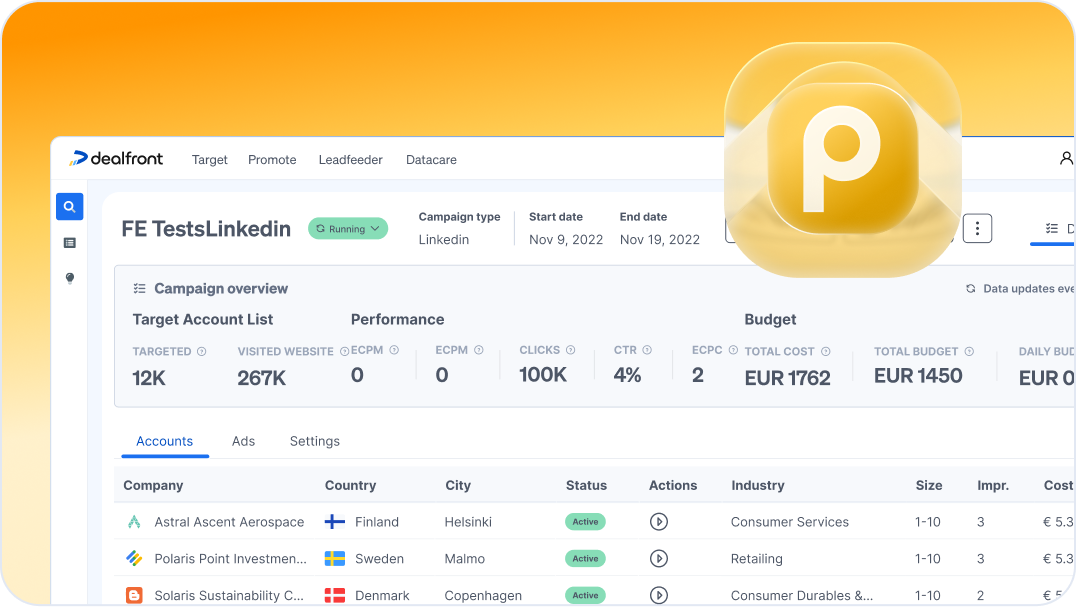Click play action for Solaris Sustainability row

[x=659, y=595]
